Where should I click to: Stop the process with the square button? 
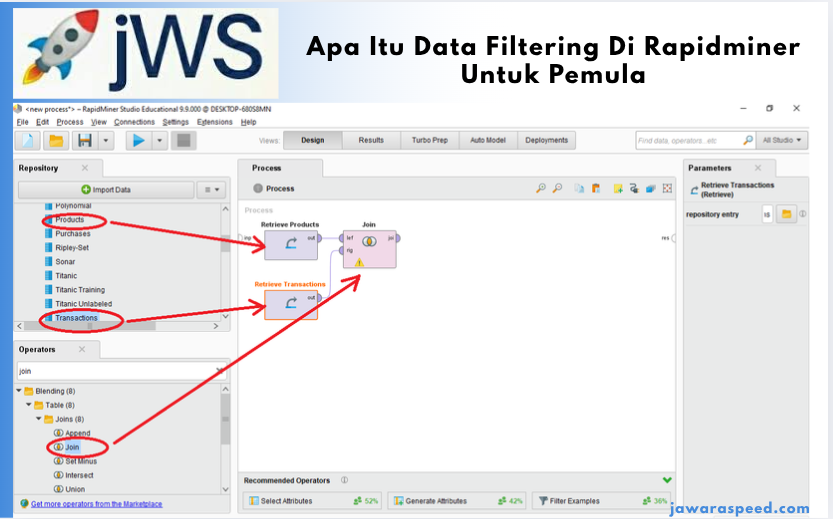[184, 141]
